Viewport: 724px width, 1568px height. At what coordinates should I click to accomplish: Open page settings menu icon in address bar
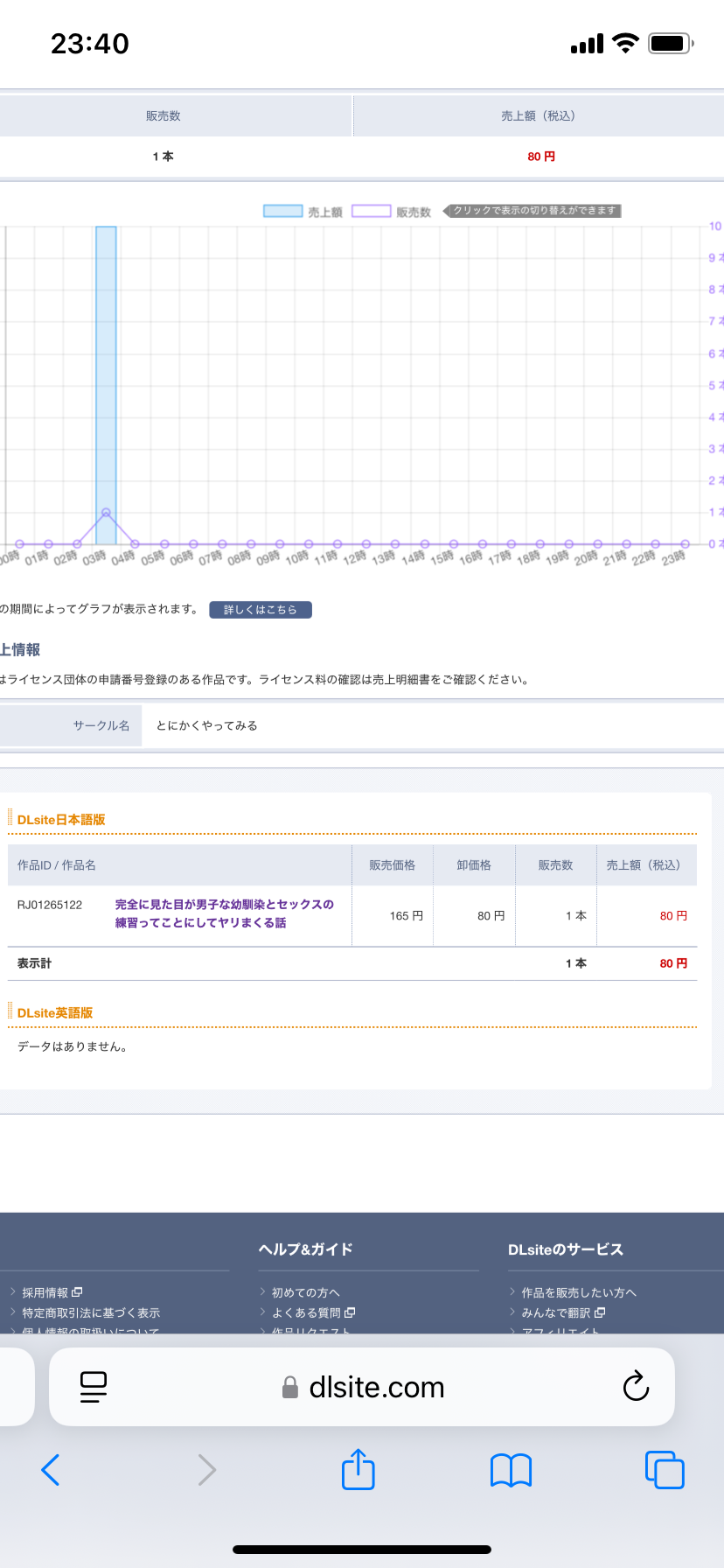[93, 1386]
